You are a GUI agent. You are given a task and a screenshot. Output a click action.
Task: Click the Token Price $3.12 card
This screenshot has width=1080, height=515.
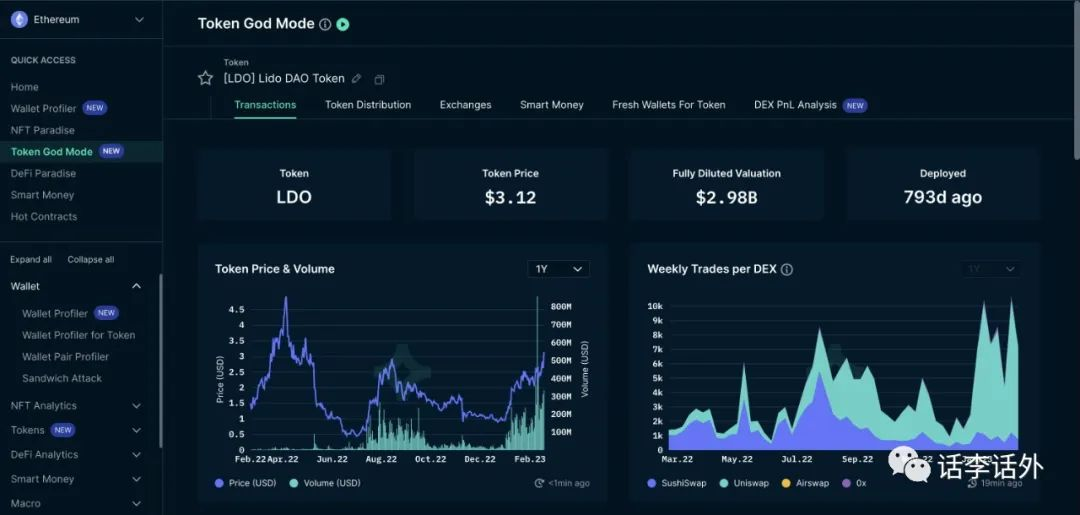pyautogui.click(x=510, y=186)
